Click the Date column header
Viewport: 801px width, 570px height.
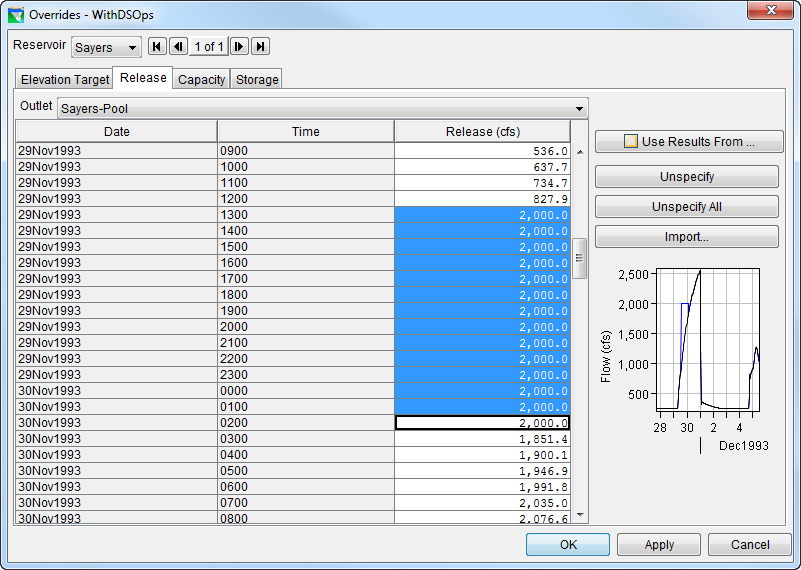[116, 132]
